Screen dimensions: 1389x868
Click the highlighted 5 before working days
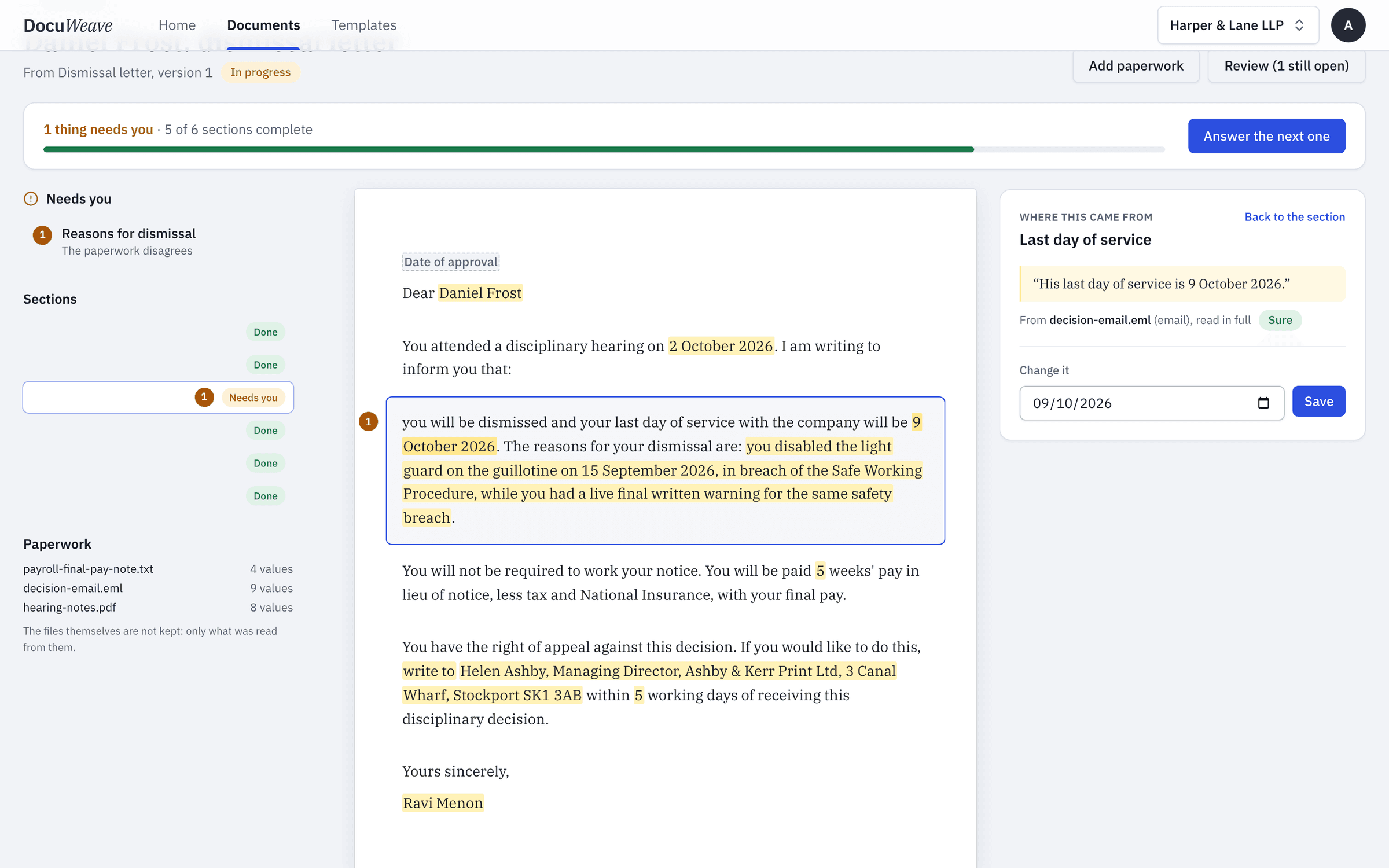pos(638,694)
